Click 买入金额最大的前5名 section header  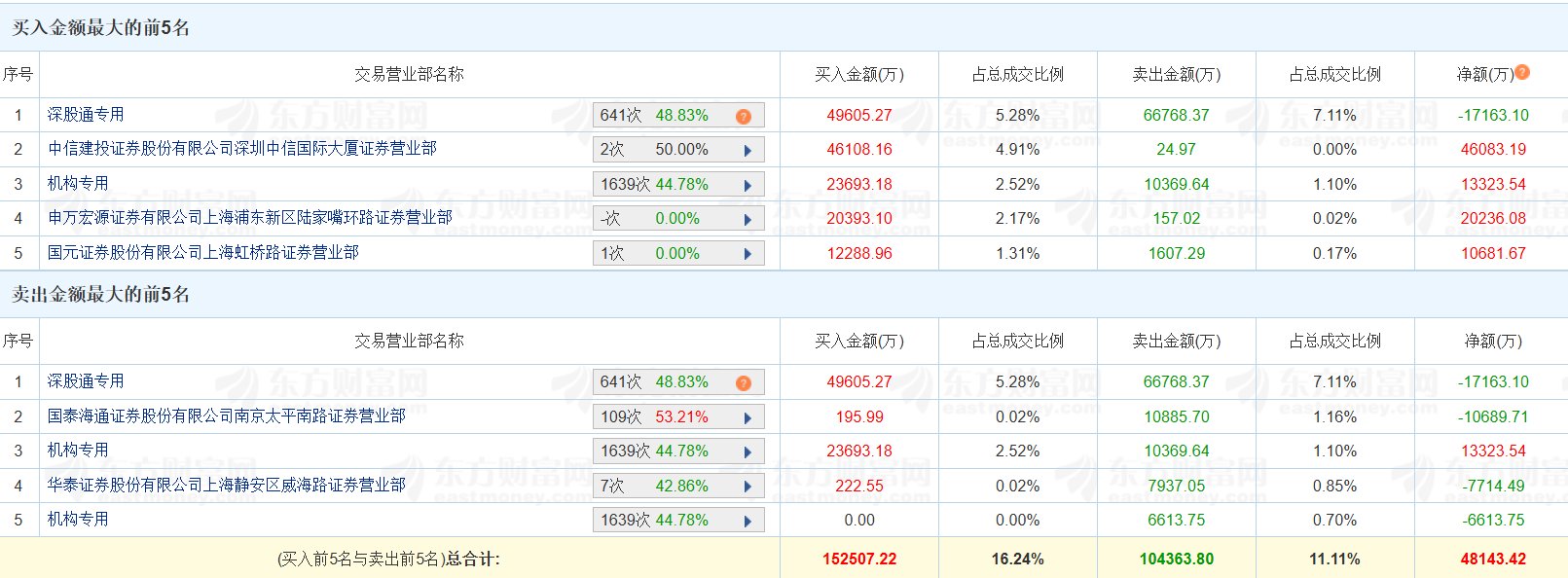pos(100,28)
